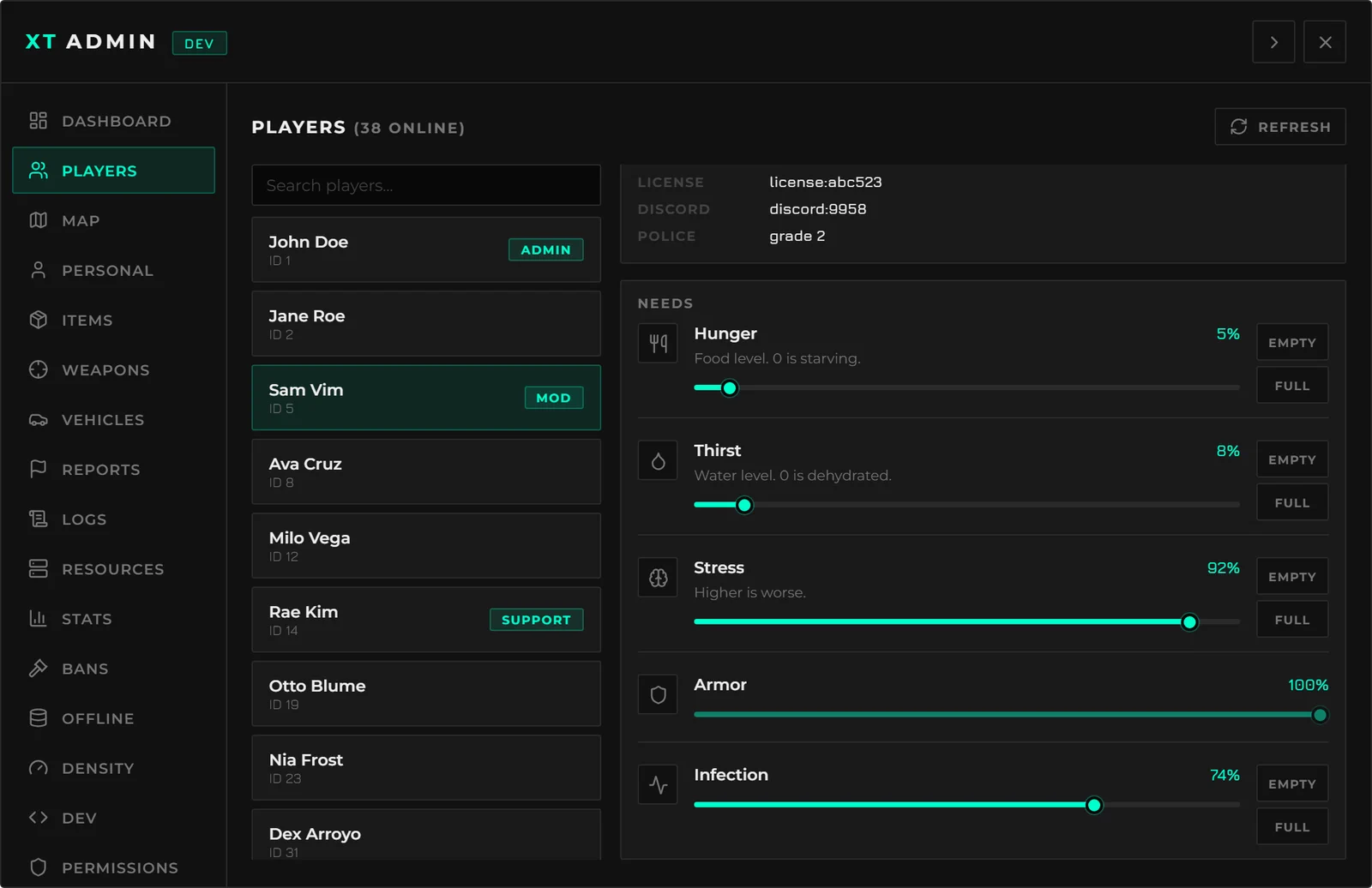1372x888 pixels.
Task: Click the Personal user icon
Action: click(x=38, y=270)
